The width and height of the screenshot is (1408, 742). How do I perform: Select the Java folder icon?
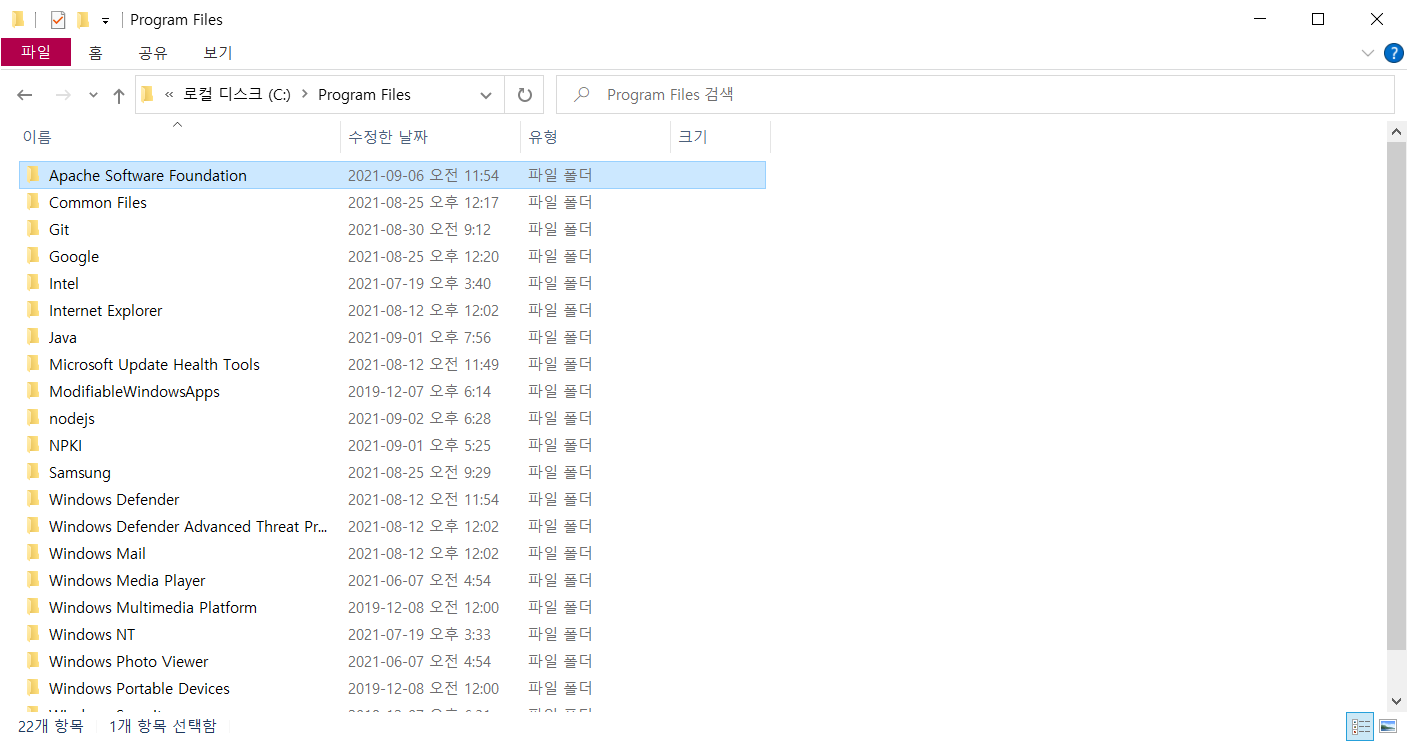pyautogui.click(x=33, y=337)
